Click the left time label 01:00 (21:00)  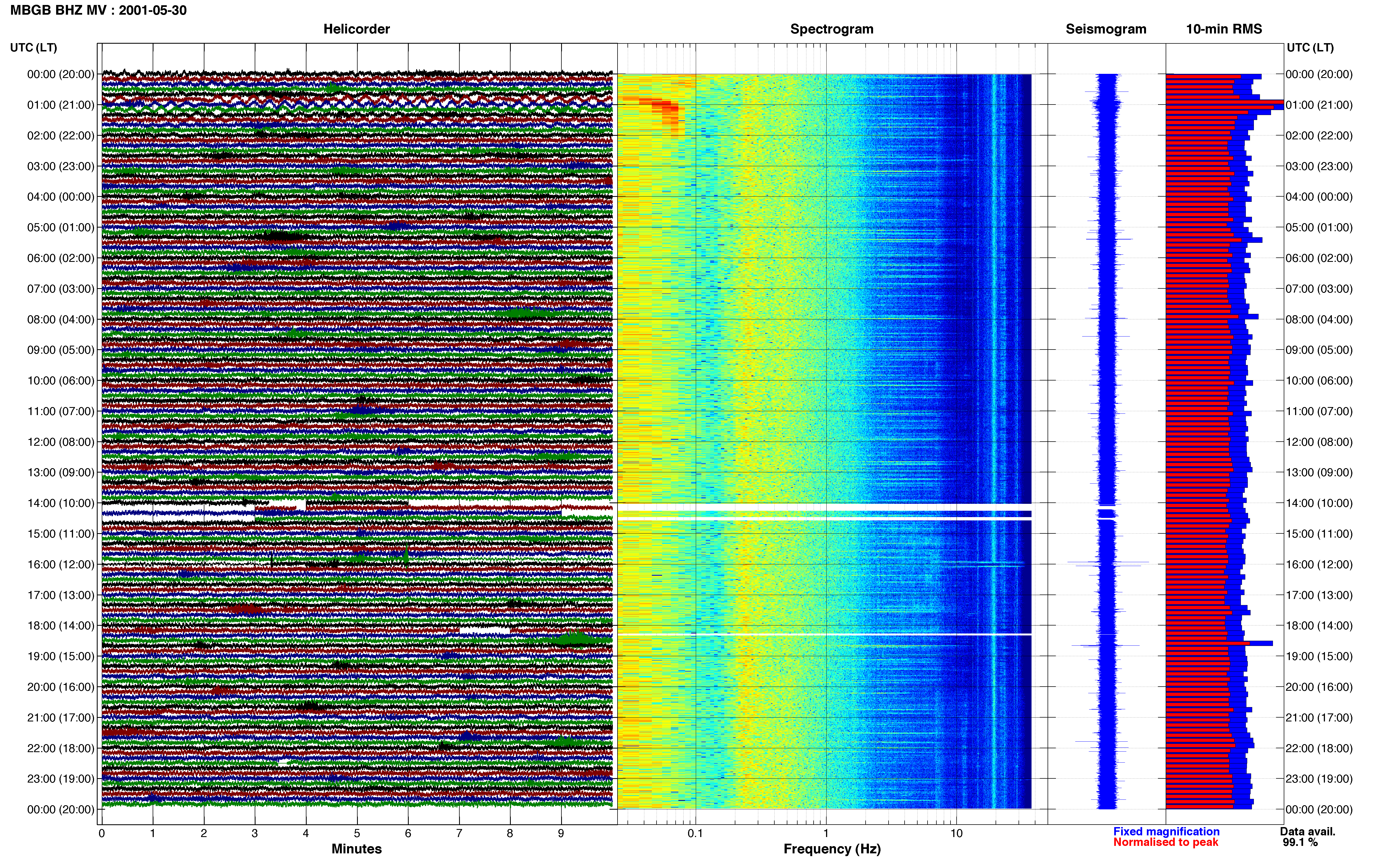coord(61,105)
